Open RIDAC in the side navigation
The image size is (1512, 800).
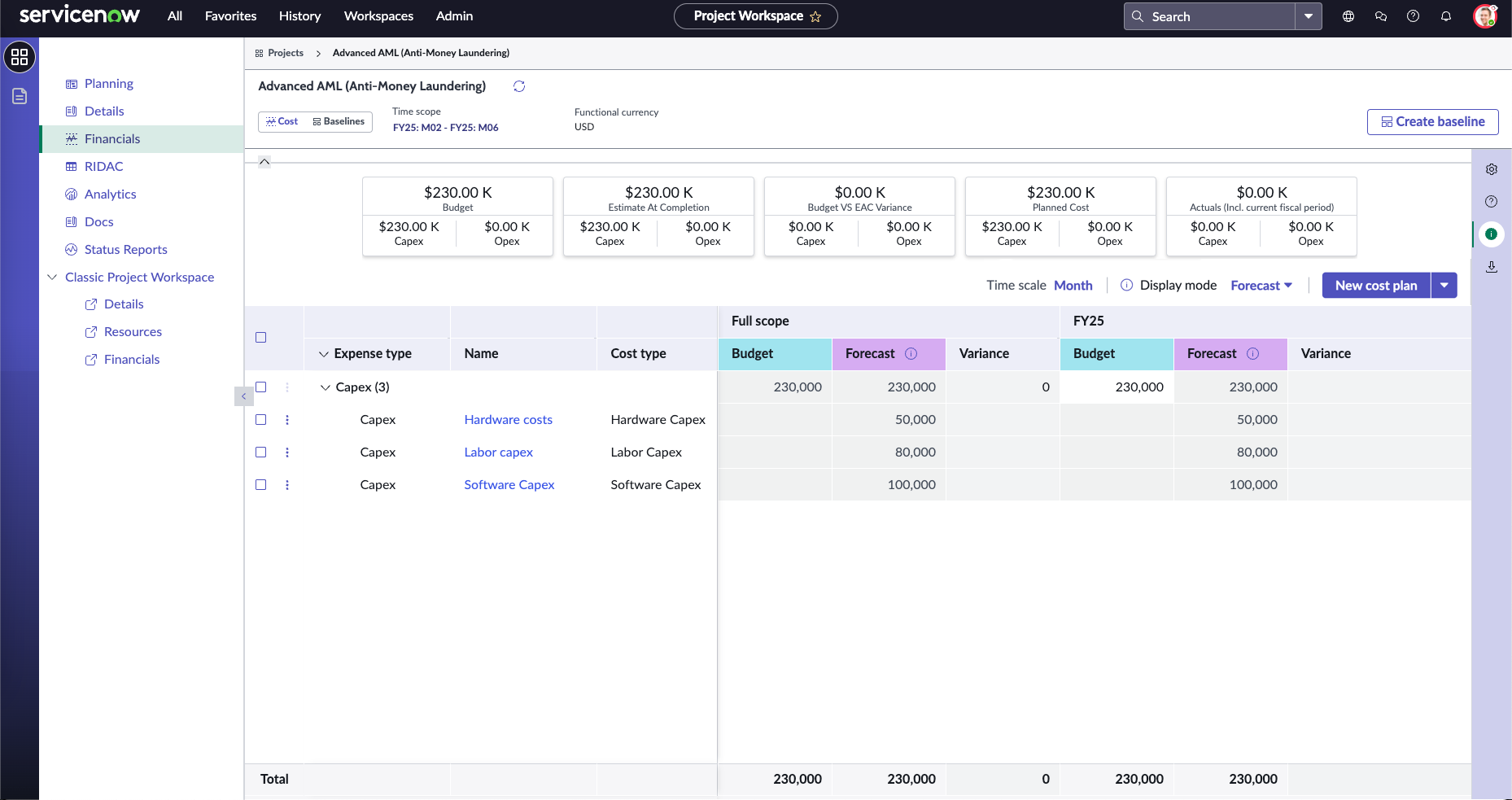104,166
